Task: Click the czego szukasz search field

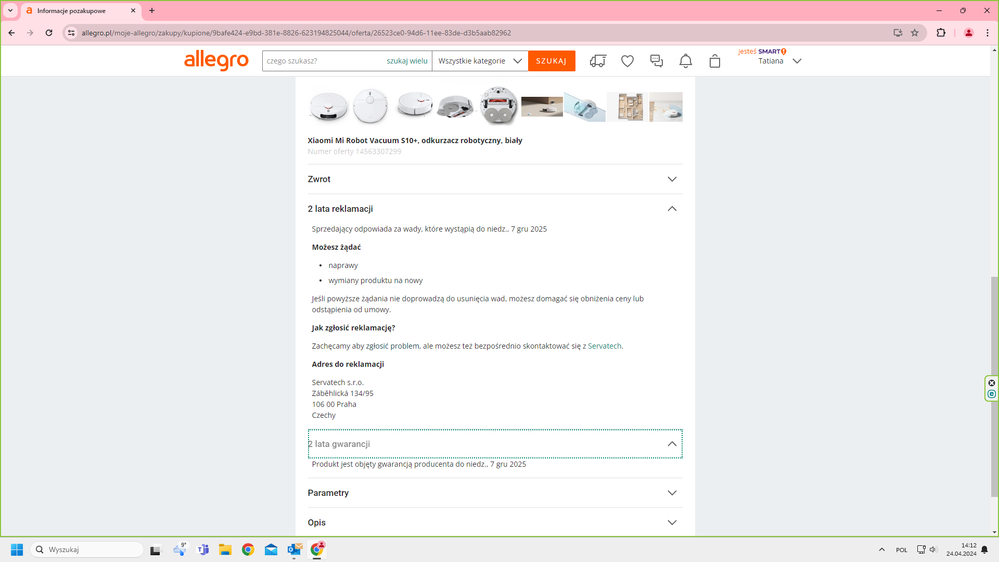Action: click(x=323, y=61)
